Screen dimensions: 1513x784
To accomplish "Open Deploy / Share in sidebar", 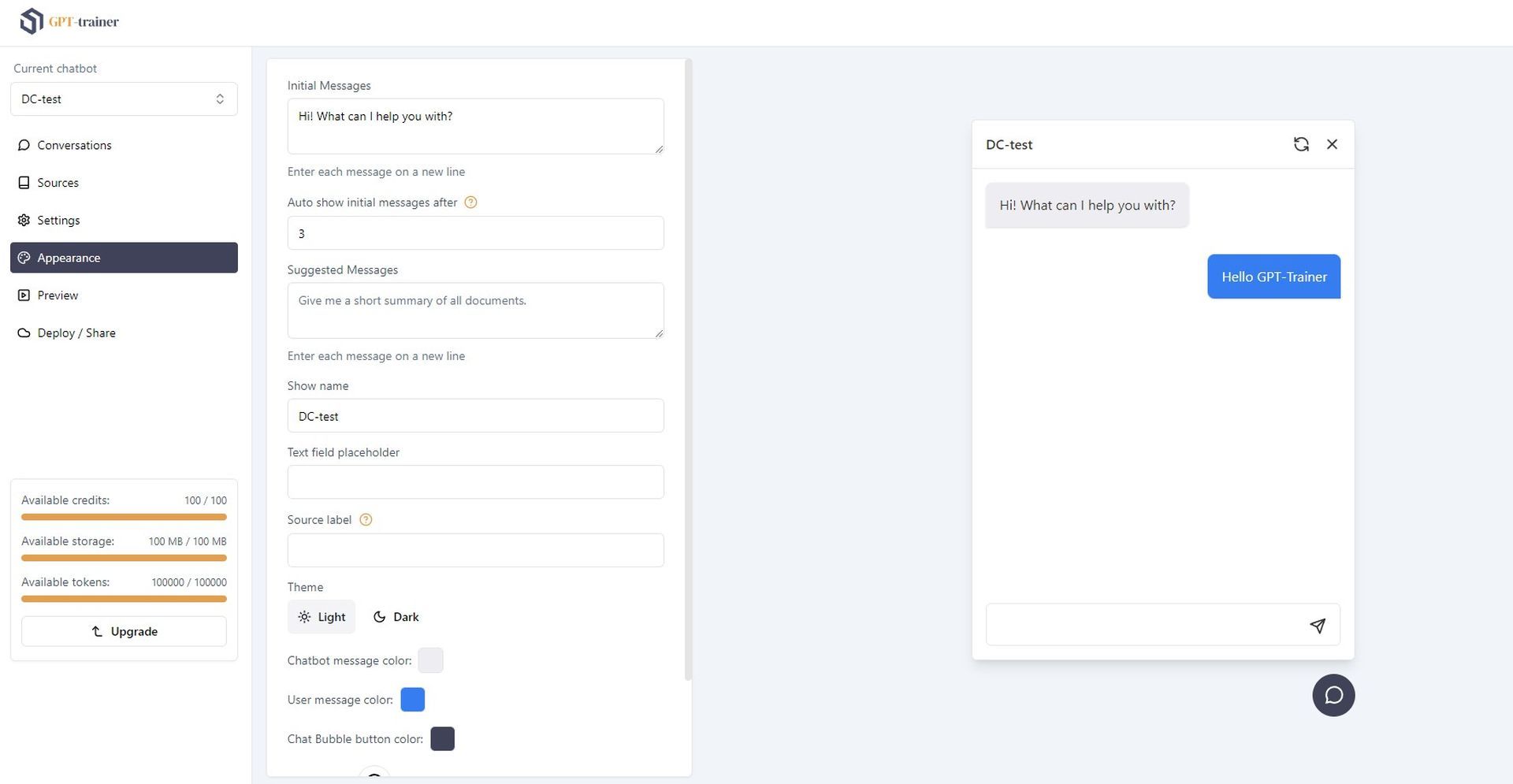I will coord(124,333).
